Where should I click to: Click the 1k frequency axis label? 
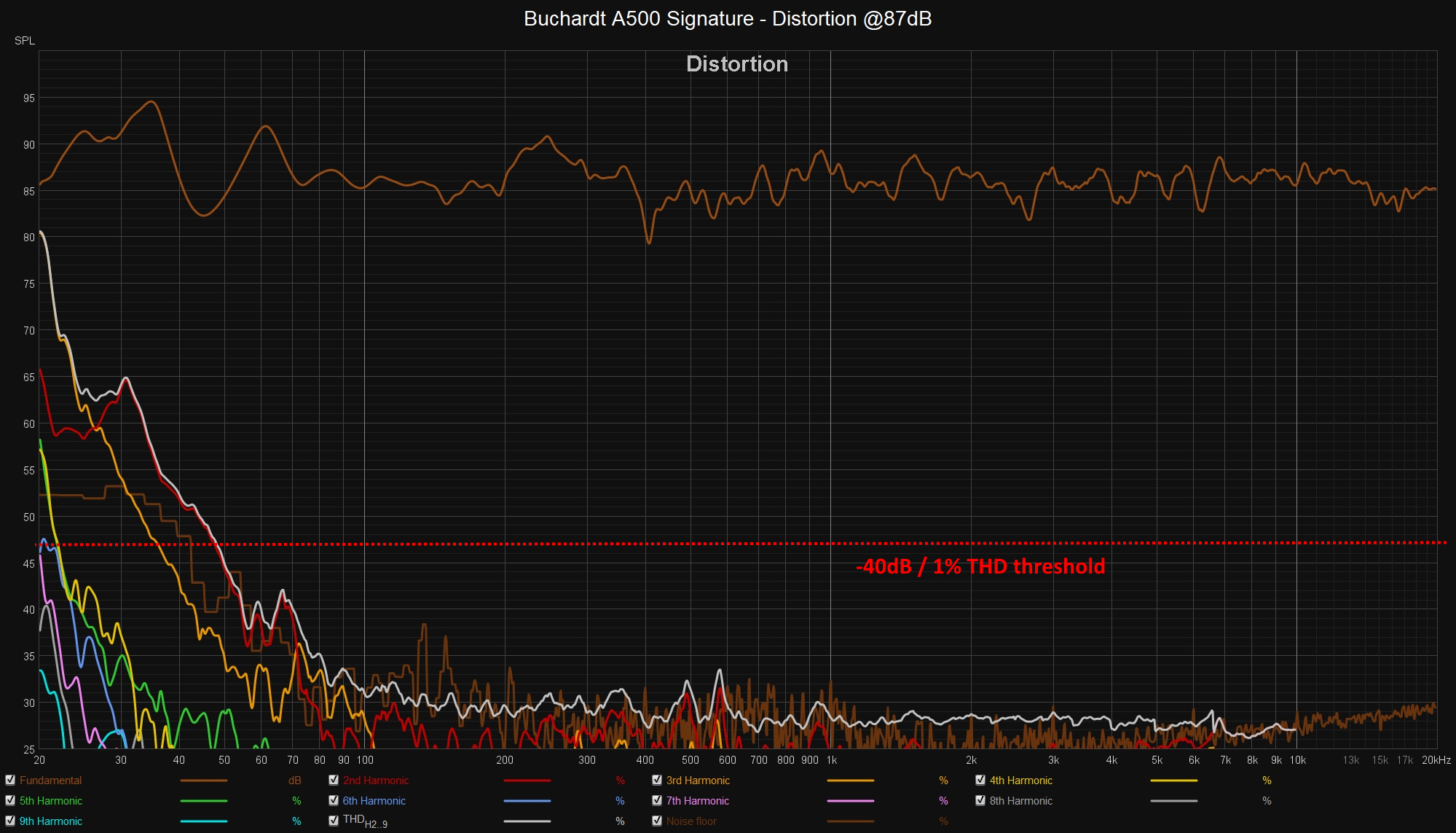832,760
